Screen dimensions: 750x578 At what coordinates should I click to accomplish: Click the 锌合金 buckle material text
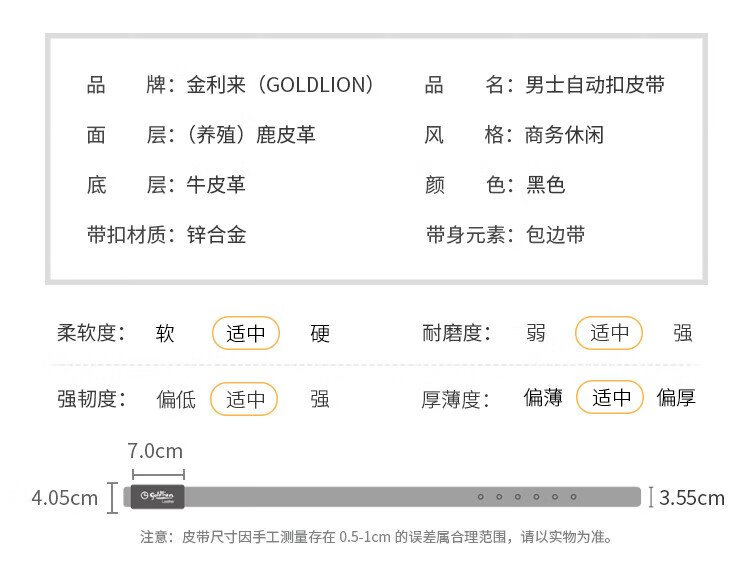(x=217, y=235)
